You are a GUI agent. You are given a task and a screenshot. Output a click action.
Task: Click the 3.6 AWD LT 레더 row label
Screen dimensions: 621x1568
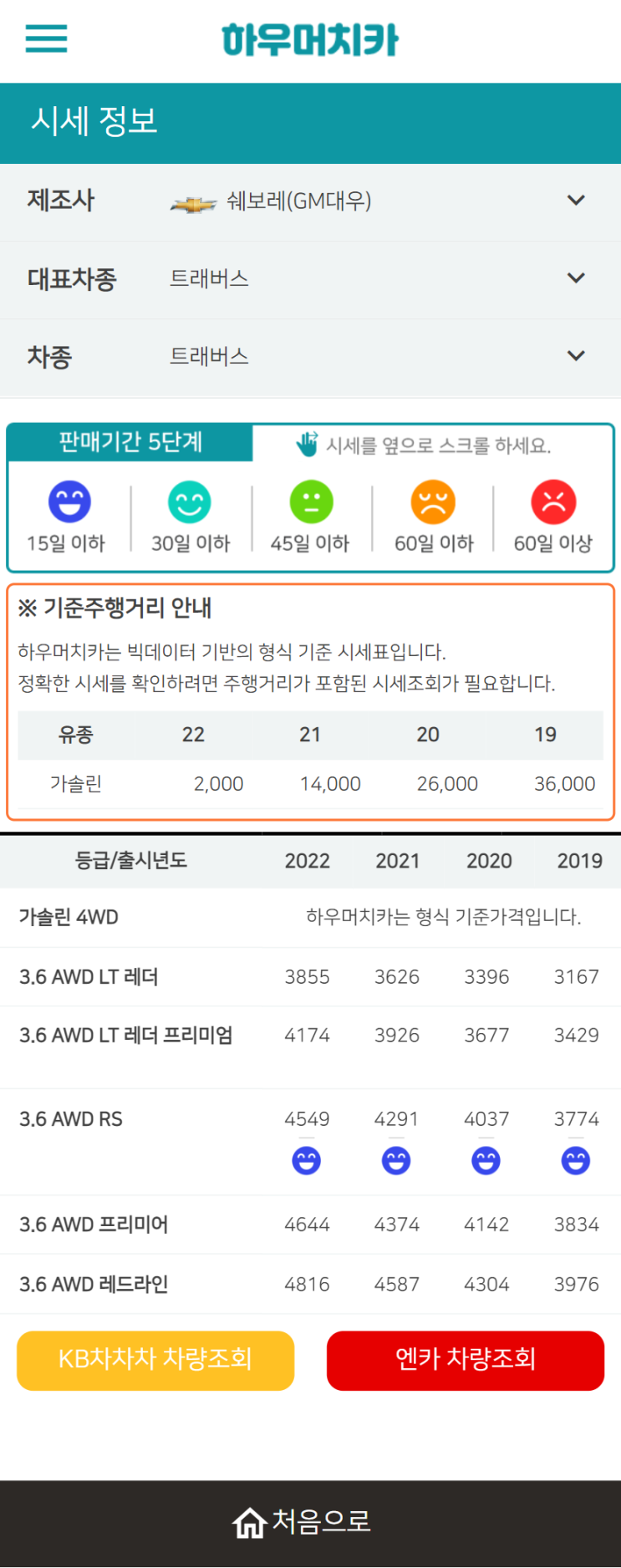pyautogui.click(x=89, y=976)
